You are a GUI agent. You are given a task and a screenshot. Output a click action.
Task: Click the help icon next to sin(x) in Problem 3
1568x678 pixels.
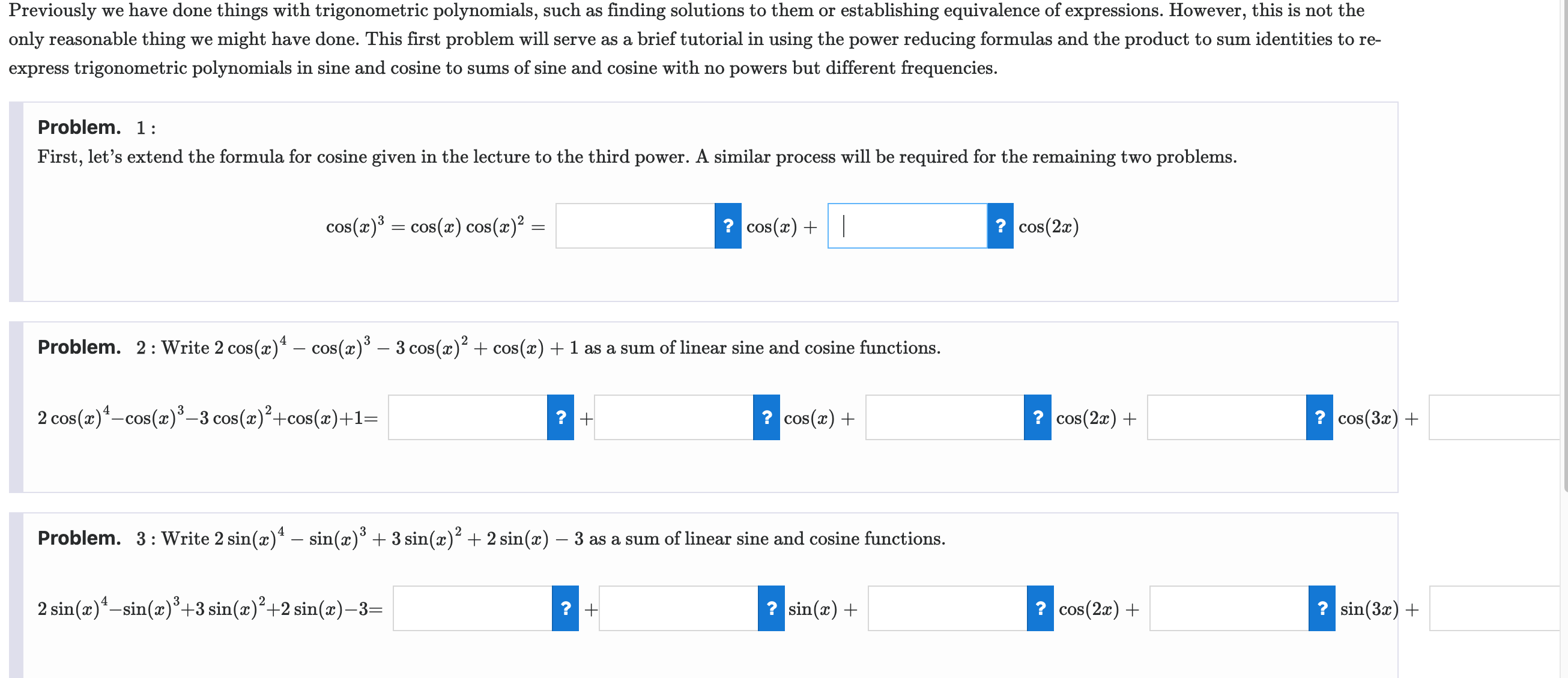pos(770,608)
